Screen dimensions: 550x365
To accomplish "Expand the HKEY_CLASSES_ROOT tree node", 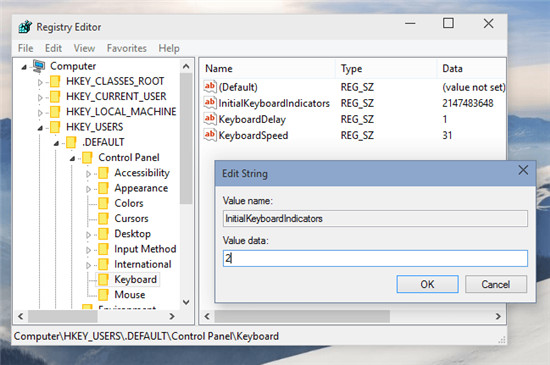I will click(40, 82).
